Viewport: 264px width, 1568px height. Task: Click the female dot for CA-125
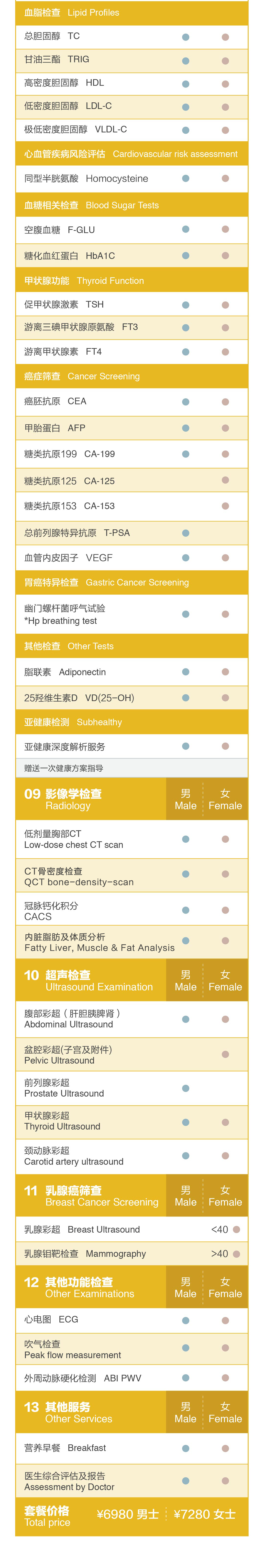point(225,480)
